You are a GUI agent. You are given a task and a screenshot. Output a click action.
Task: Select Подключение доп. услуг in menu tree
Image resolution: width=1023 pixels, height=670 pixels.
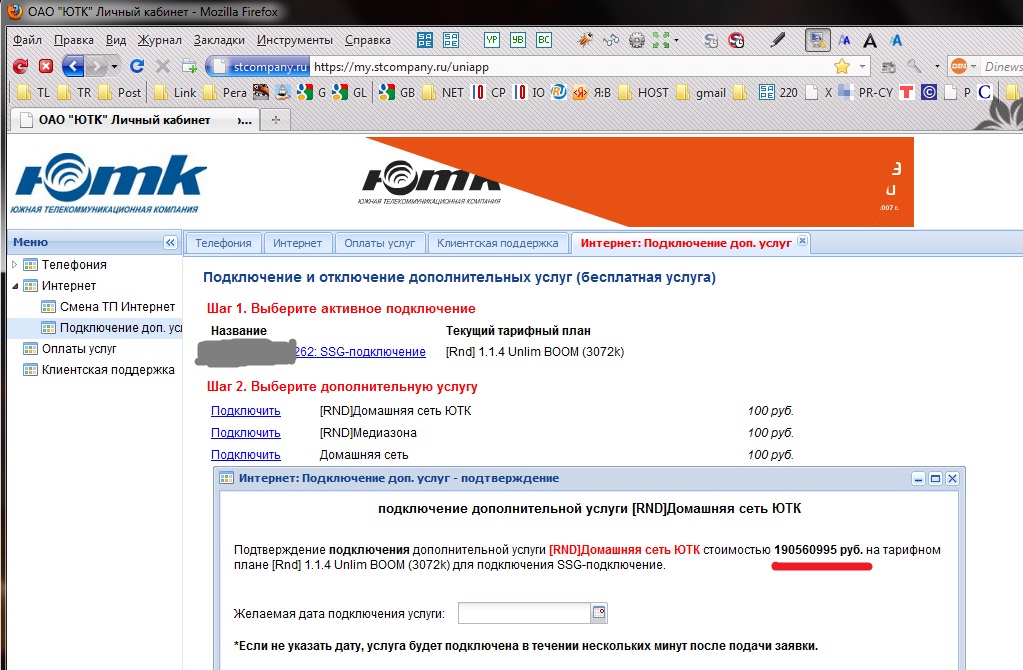tap(121, 327)
